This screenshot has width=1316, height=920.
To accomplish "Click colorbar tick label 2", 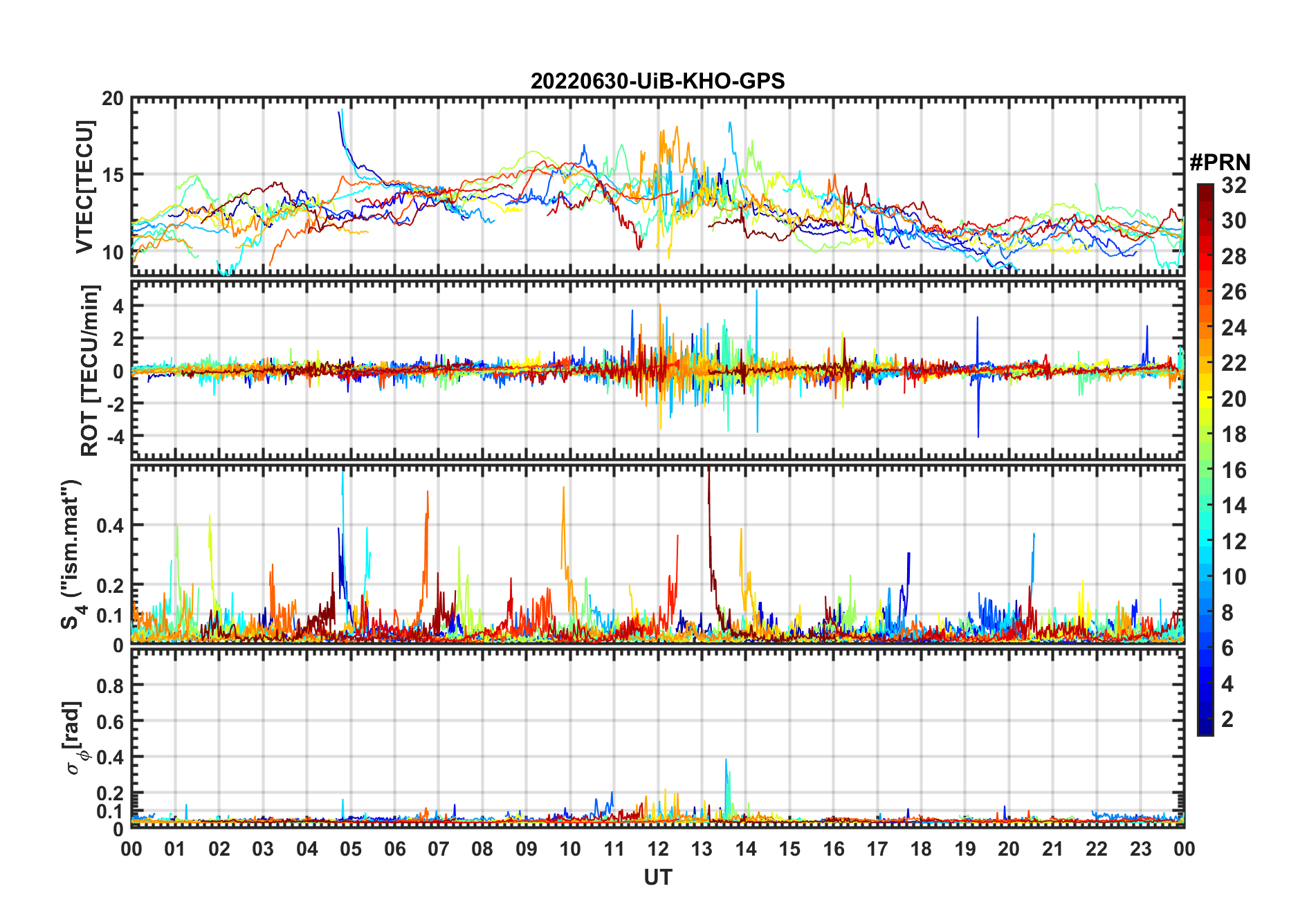I will (1227, 719).
